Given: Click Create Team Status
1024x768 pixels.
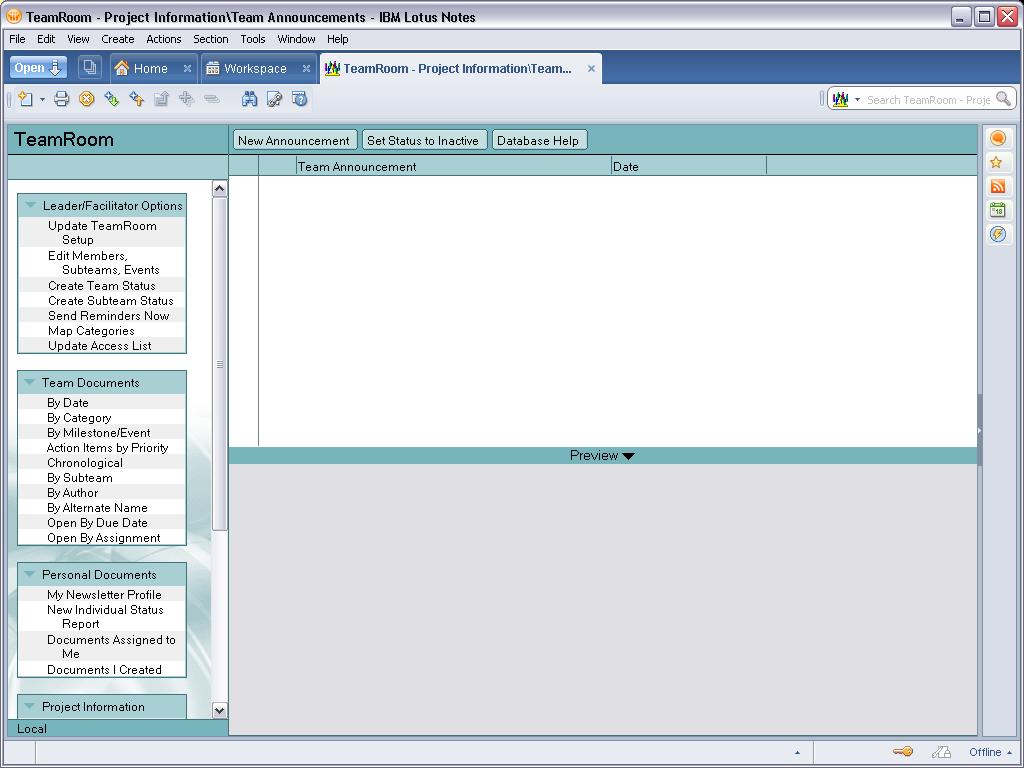Looking at the screenshot, I should 102,285.
